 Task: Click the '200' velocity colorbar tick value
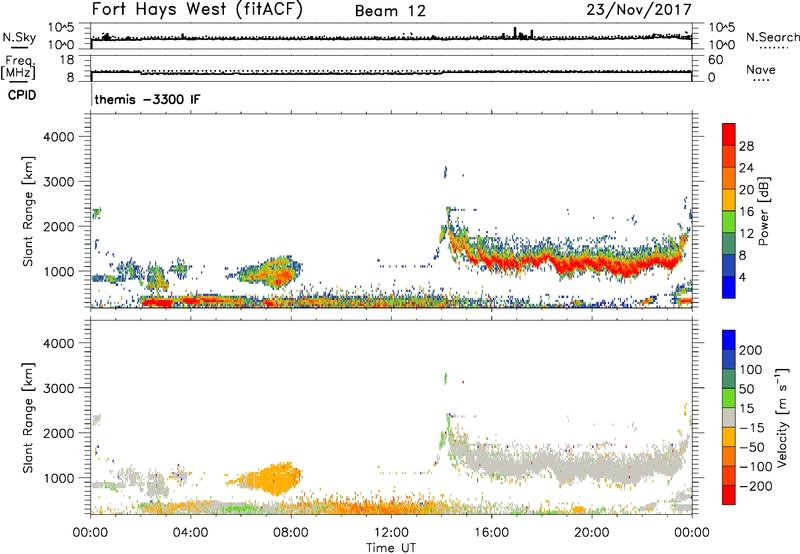click(x=751, y=350)
